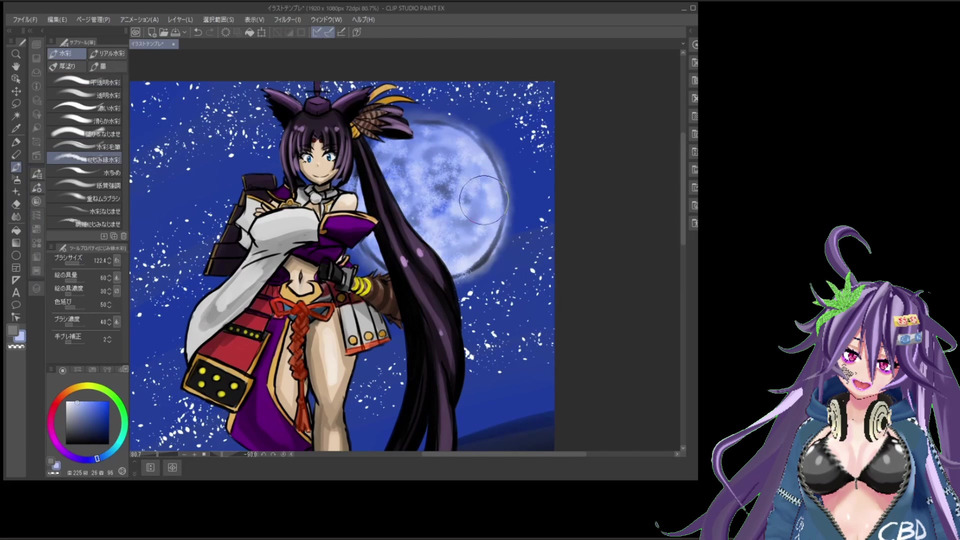Image resolution: width=960 pixels, height=540 pixels.
Task: Click color stretch stepper arrows beside 50
Action: click(110, 304)
